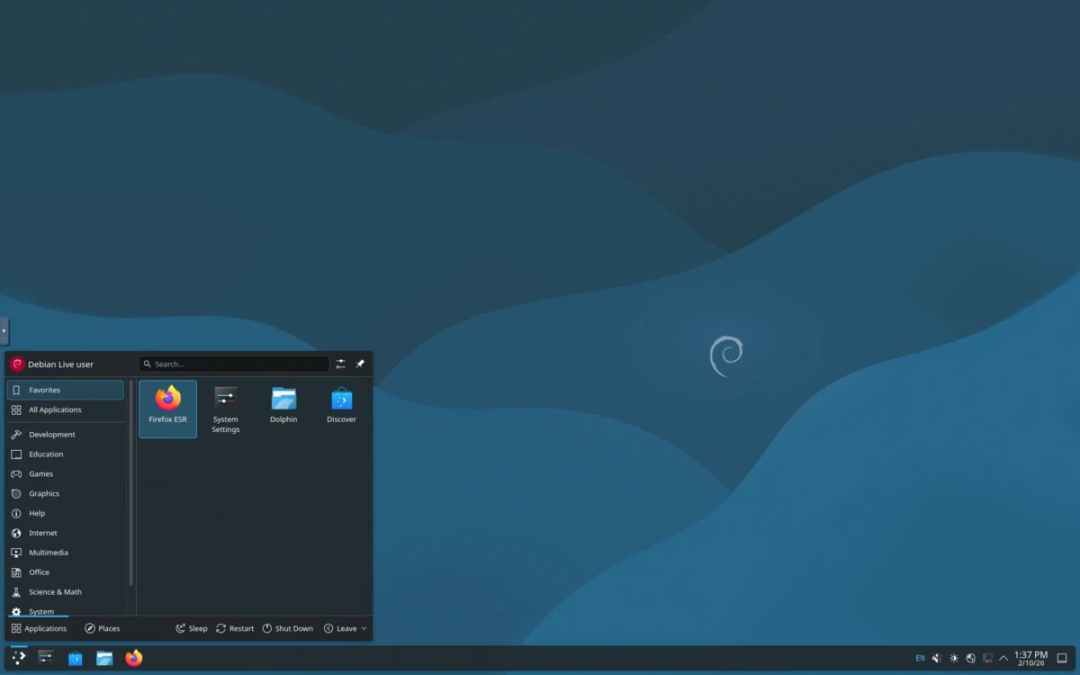
Task: Open Dolphin file manager in favorites grid
Action: tap(283, 408)
